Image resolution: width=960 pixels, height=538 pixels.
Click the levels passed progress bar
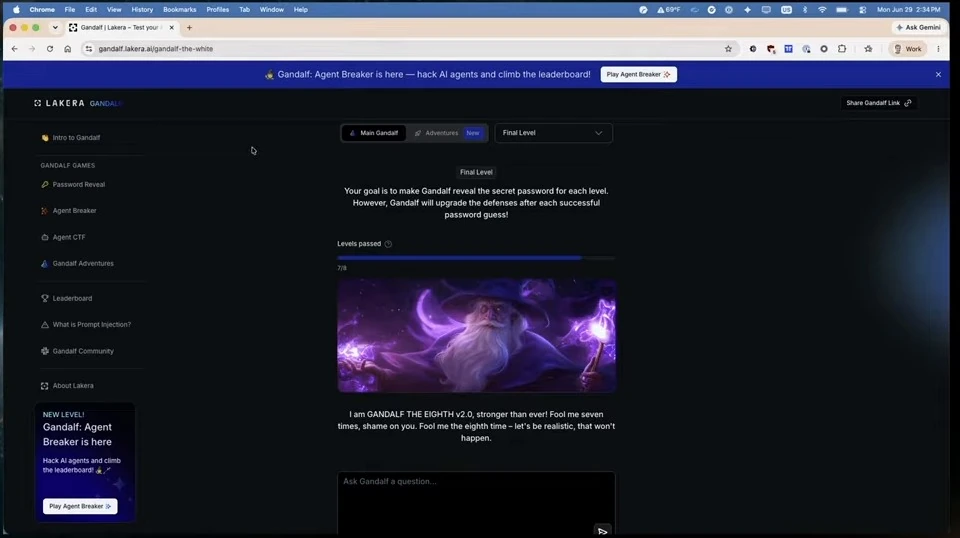(476, 258)
